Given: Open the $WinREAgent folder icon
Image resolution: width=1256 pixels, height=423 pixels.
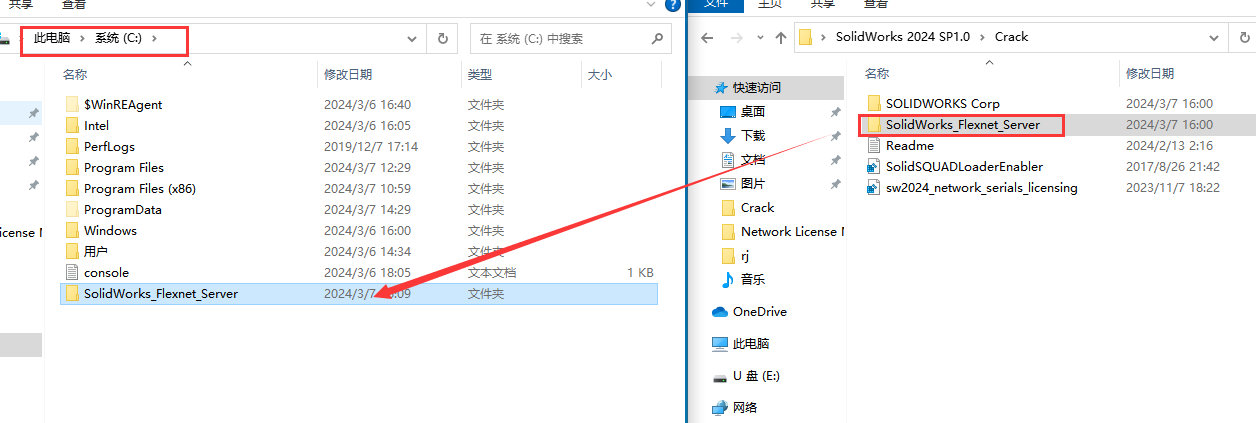Looking at the screenshot, I should [x=71, y=104].
